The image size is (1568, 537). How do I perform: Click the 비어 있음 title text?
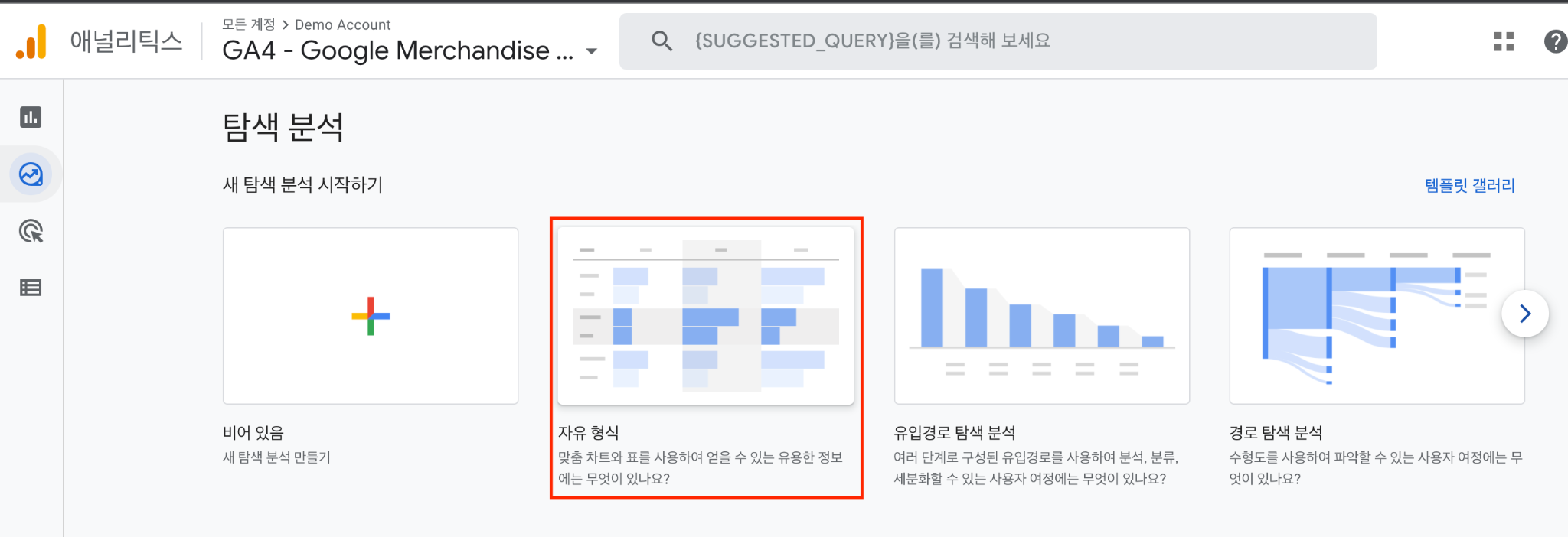(x=253, y=433)
